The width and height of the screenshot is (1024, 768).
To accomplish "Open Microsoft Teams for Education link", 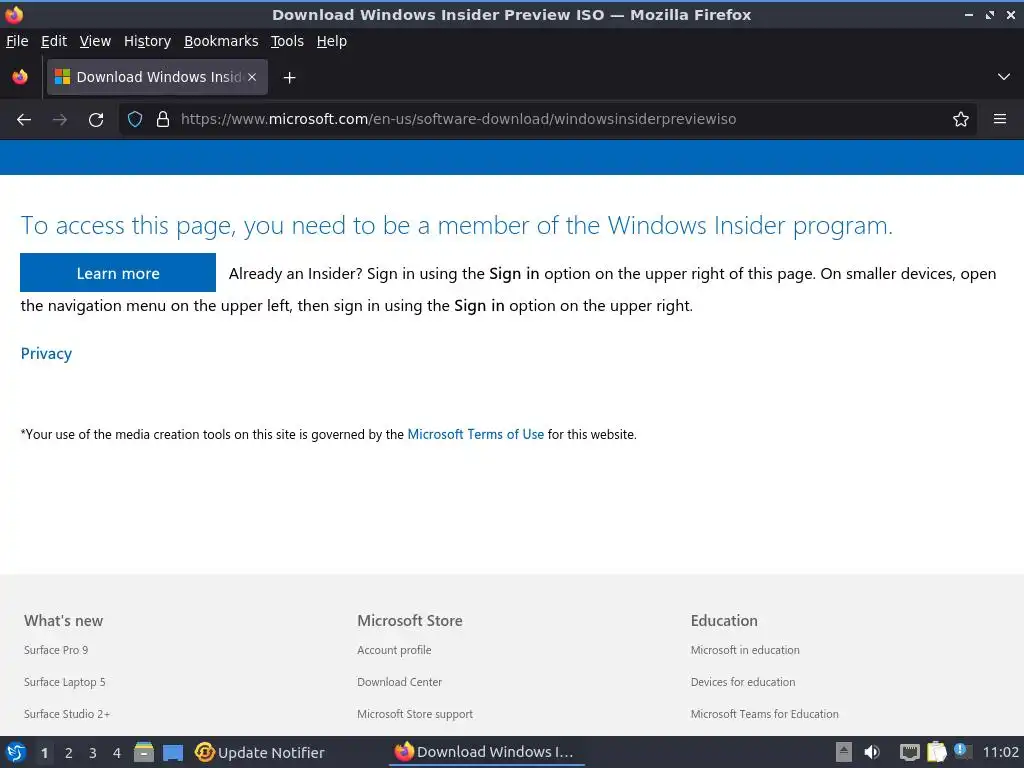I will [x=765, y=714].
